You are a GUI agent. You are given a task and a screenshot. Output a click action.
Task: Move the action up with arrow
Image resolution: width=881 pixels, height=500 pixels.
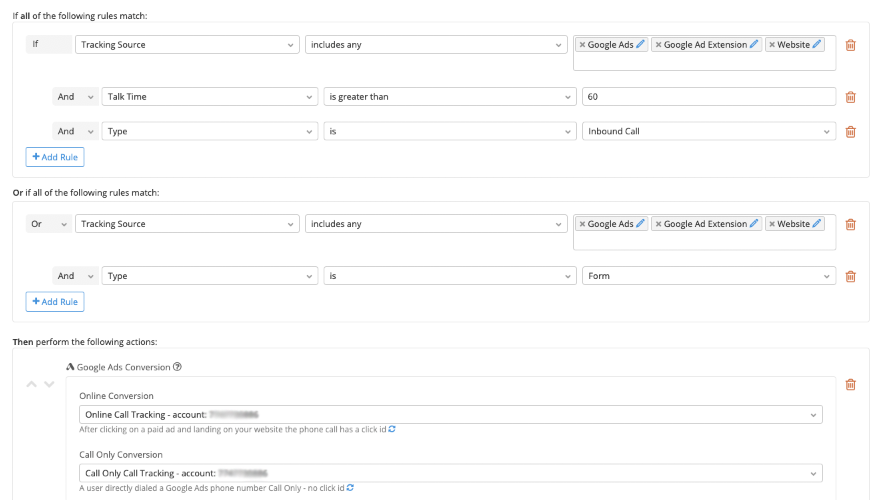coord(31,384)
